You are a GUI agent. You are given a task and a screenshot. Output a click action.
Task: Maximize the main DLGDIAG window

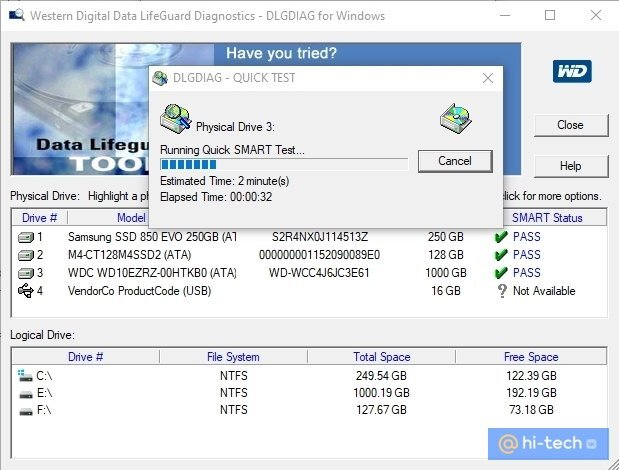pos(550,15)
